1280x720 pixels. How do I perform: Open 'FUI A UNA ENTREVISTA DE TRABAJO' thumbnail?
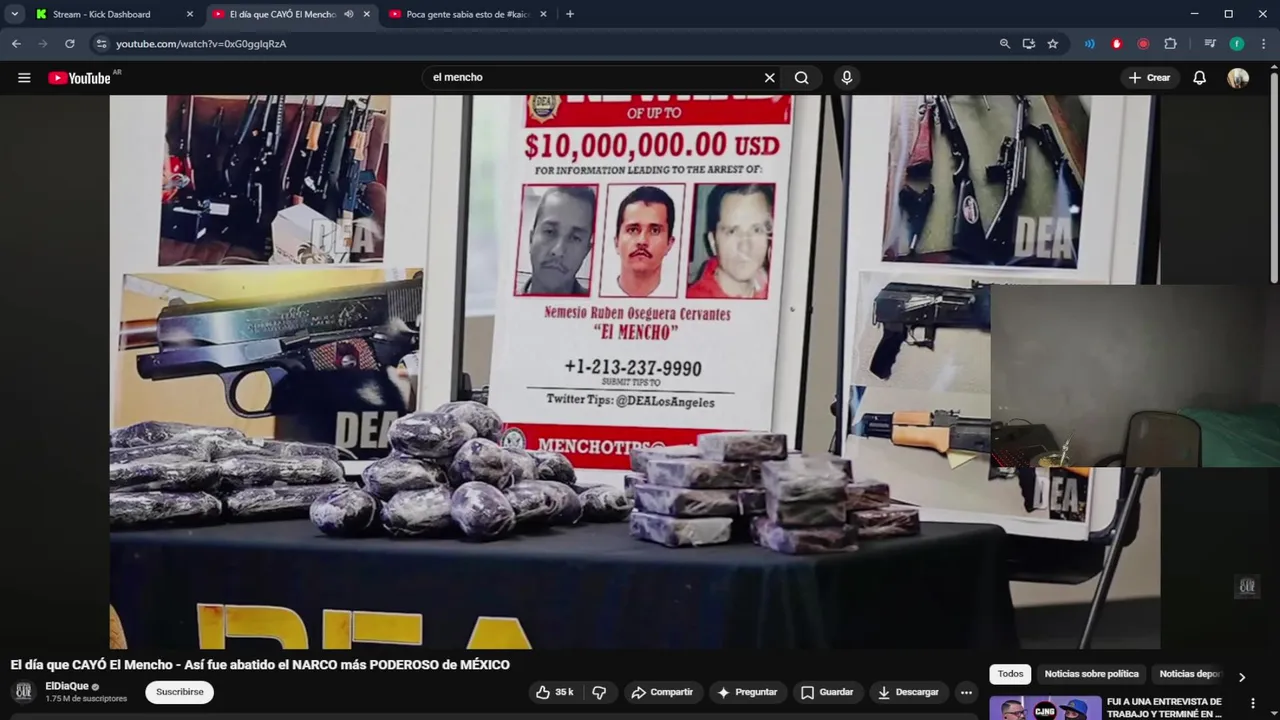1045,708
